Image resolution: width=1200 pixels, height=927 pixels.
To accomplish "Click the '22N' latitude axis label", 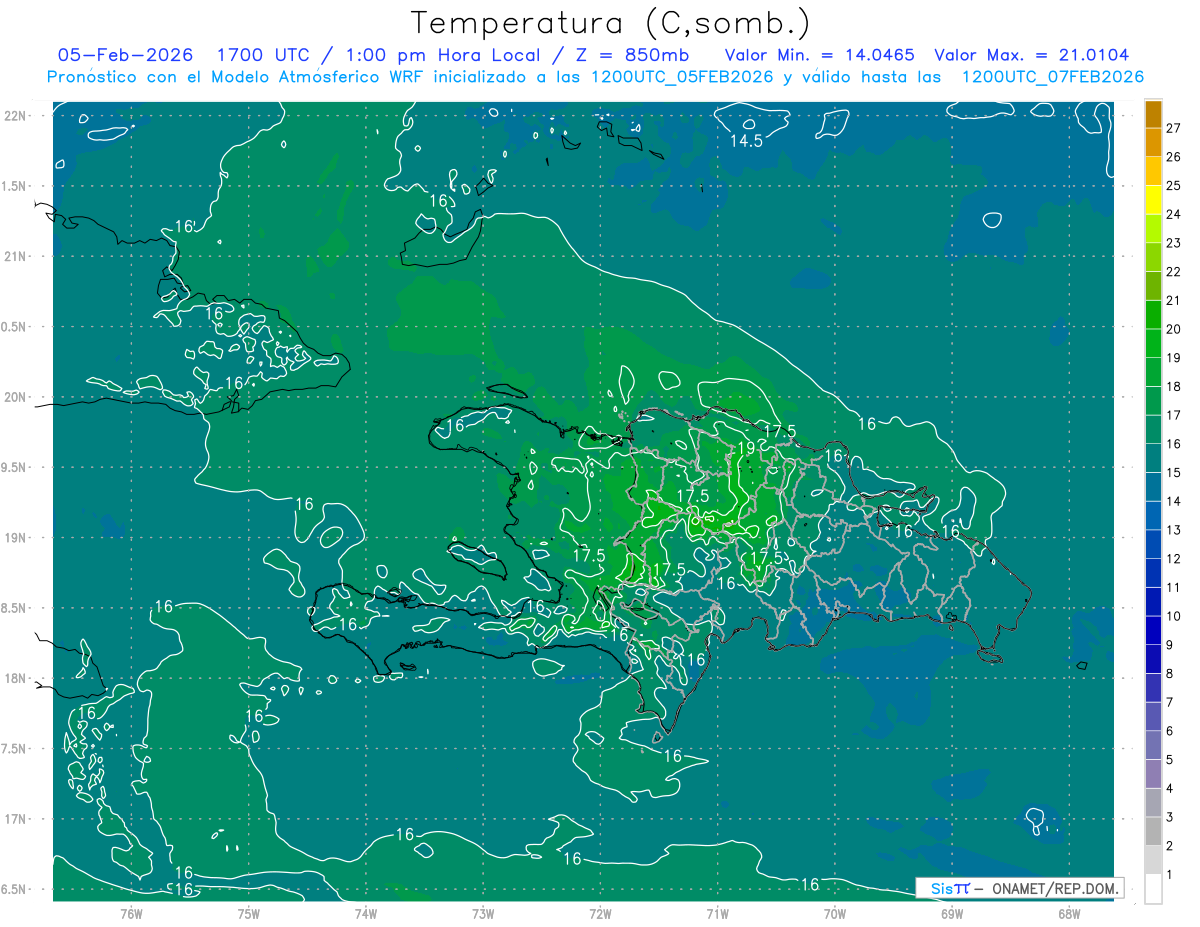I will click(16, 115).
